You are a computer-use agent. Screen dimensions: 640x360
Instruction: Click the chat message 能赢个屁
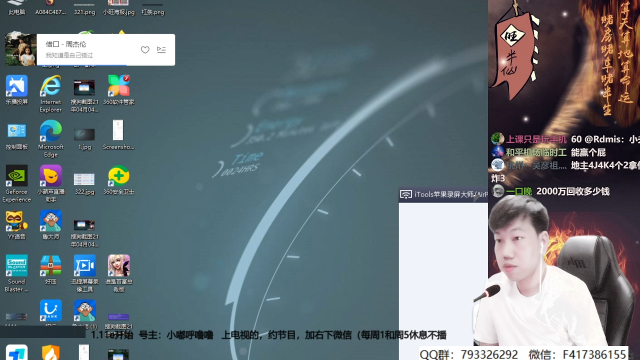tap(588, 153)
